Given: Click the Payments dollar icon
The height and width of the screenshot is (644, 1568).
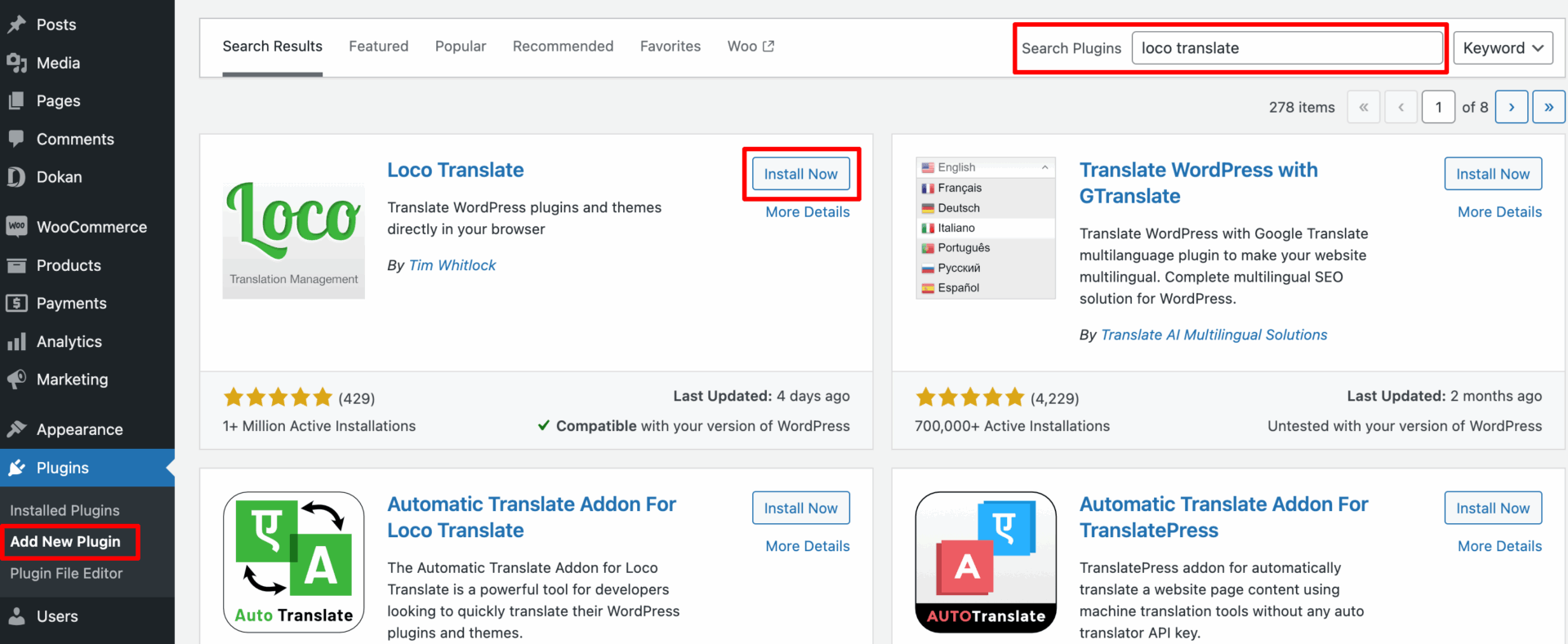Looking at the screenshot, I should [16, 304].
